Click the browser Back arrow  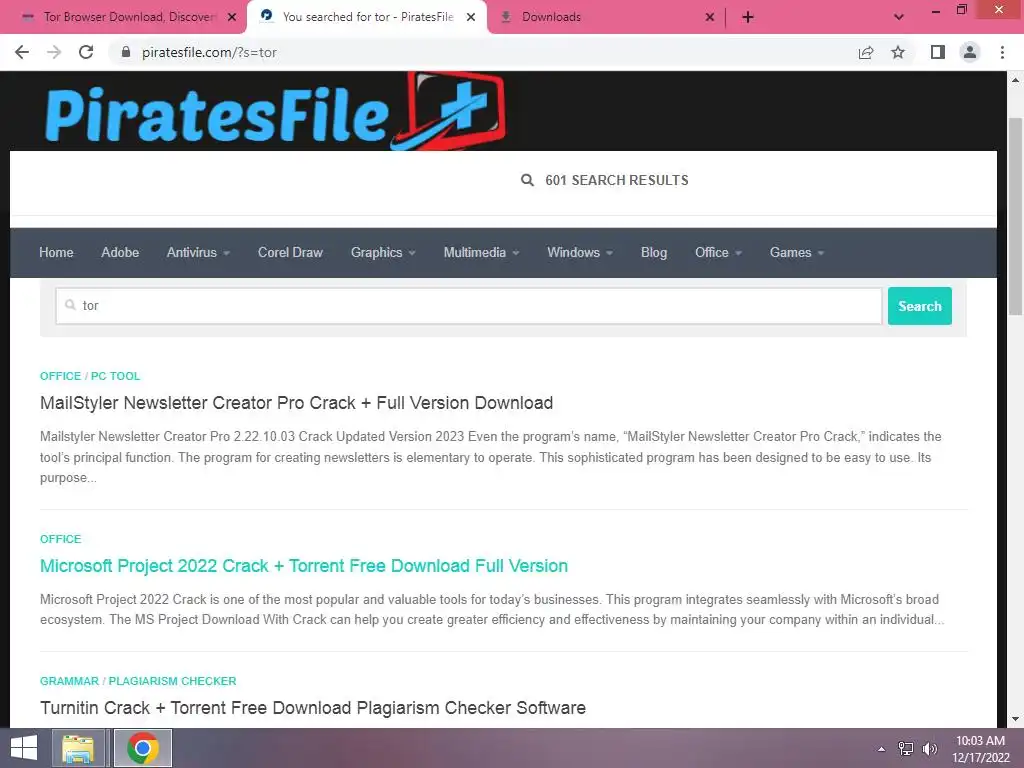(22, 52)
